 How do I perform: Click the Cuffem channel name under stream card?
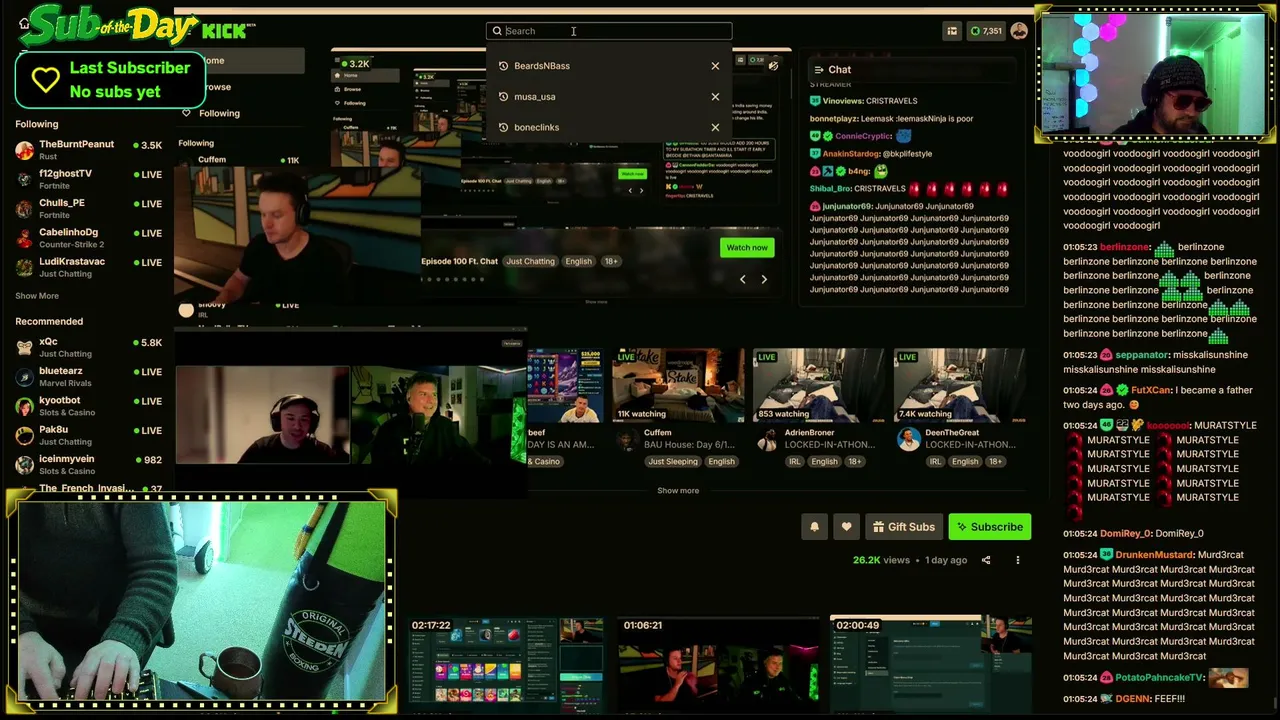658,433
